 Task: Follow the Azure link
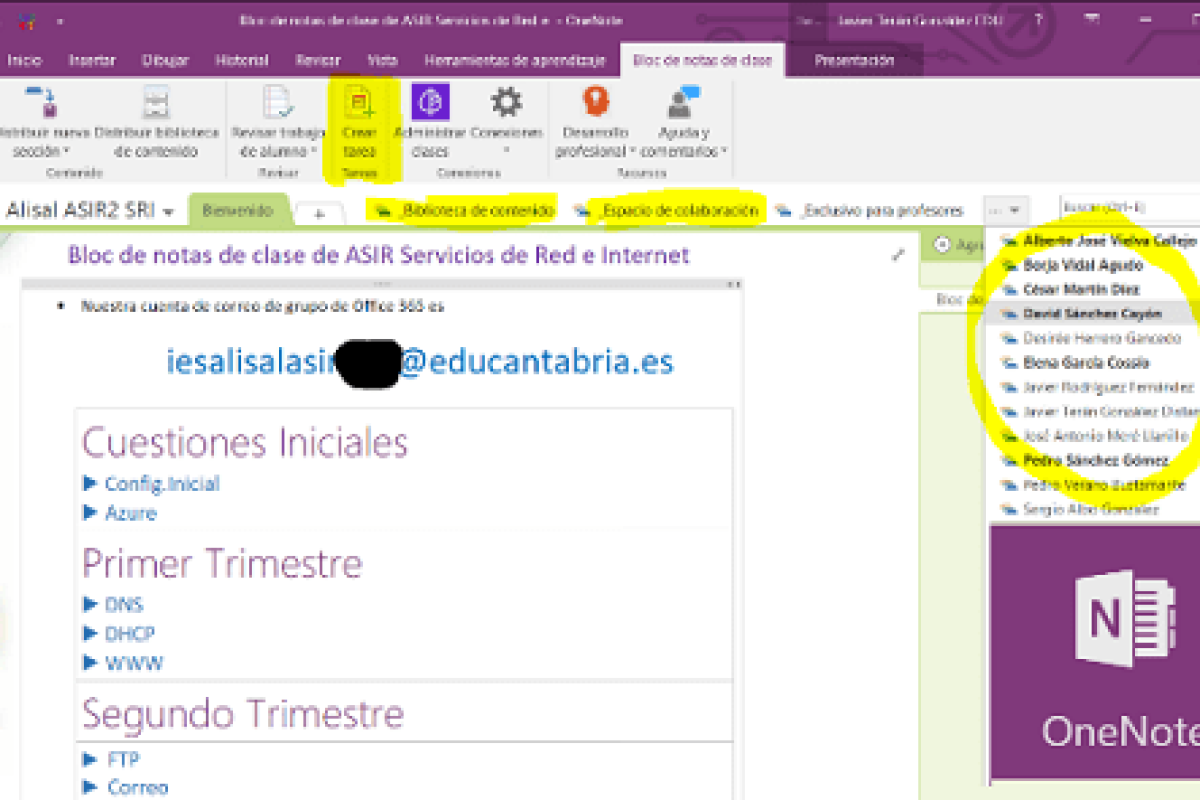pyautogui.click(x=131, y=513)
